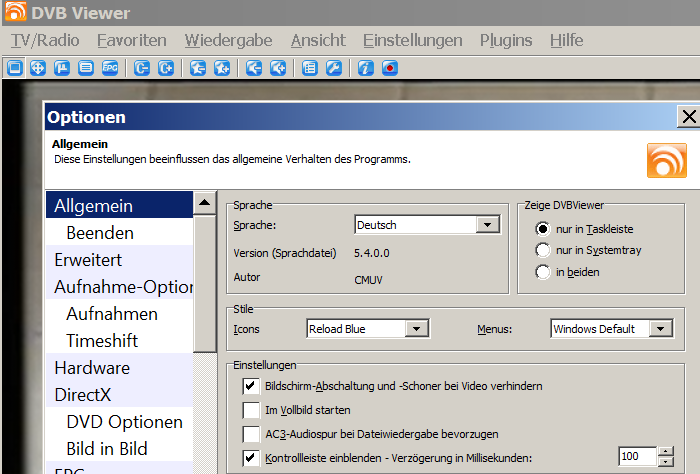700x474 pixels.
Task: Select Allgemein in the options tree
Action: click(119, 206)
